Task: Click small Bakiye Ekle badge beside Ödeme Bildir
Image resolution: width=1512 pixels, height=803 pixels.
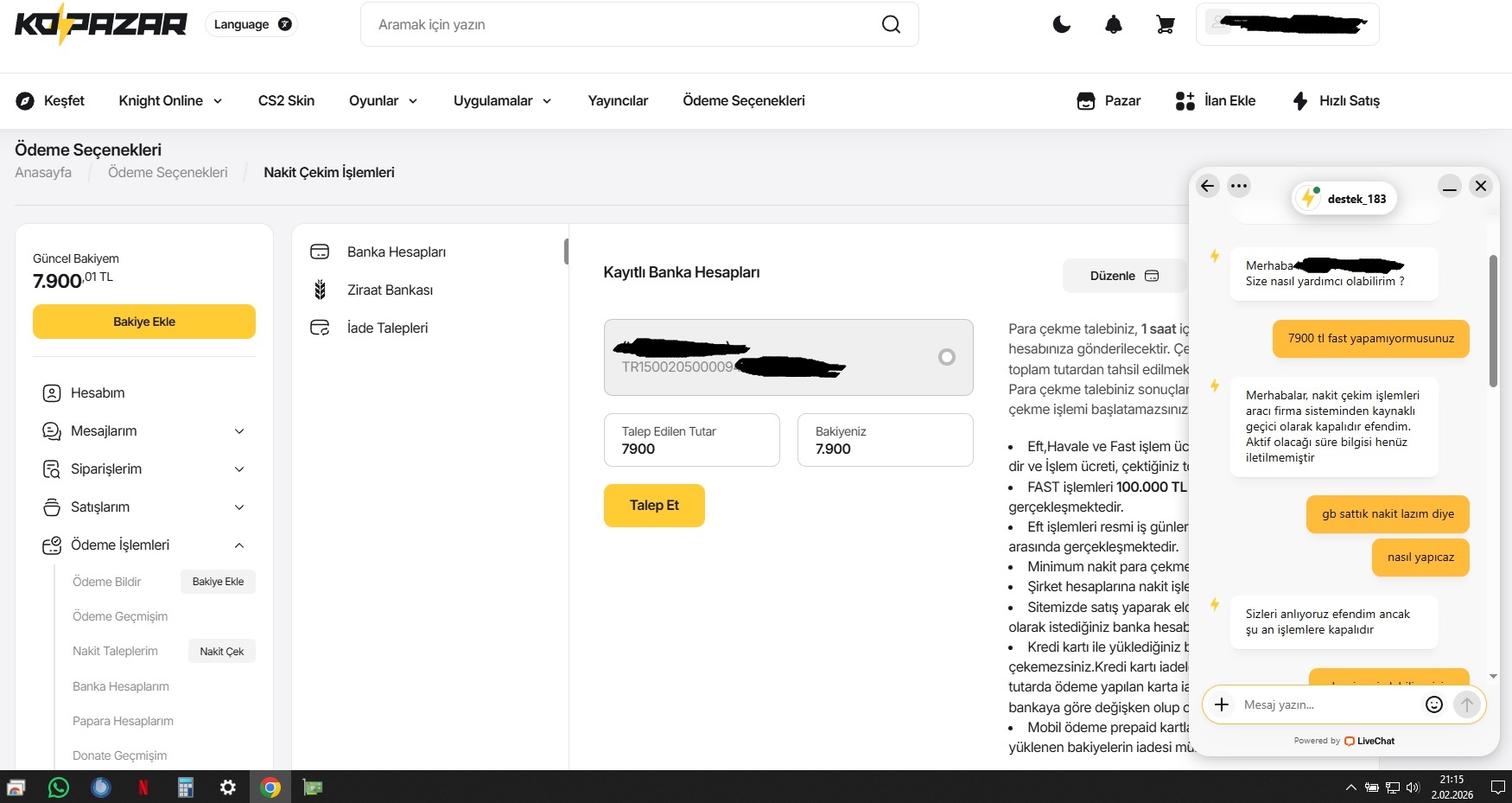Action: point(218,582)
